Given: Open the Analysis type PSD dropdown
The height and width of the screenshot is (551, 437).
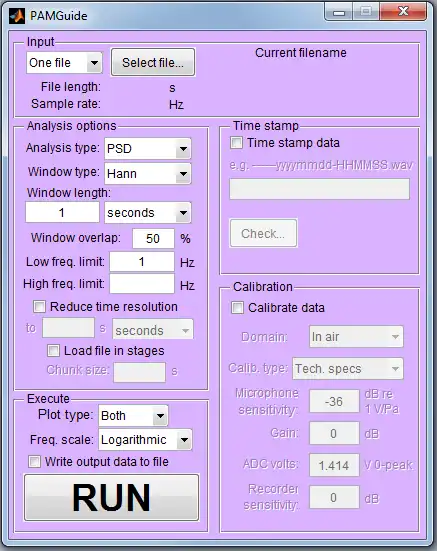Looking at the screenshot, I should pos(148,149).
